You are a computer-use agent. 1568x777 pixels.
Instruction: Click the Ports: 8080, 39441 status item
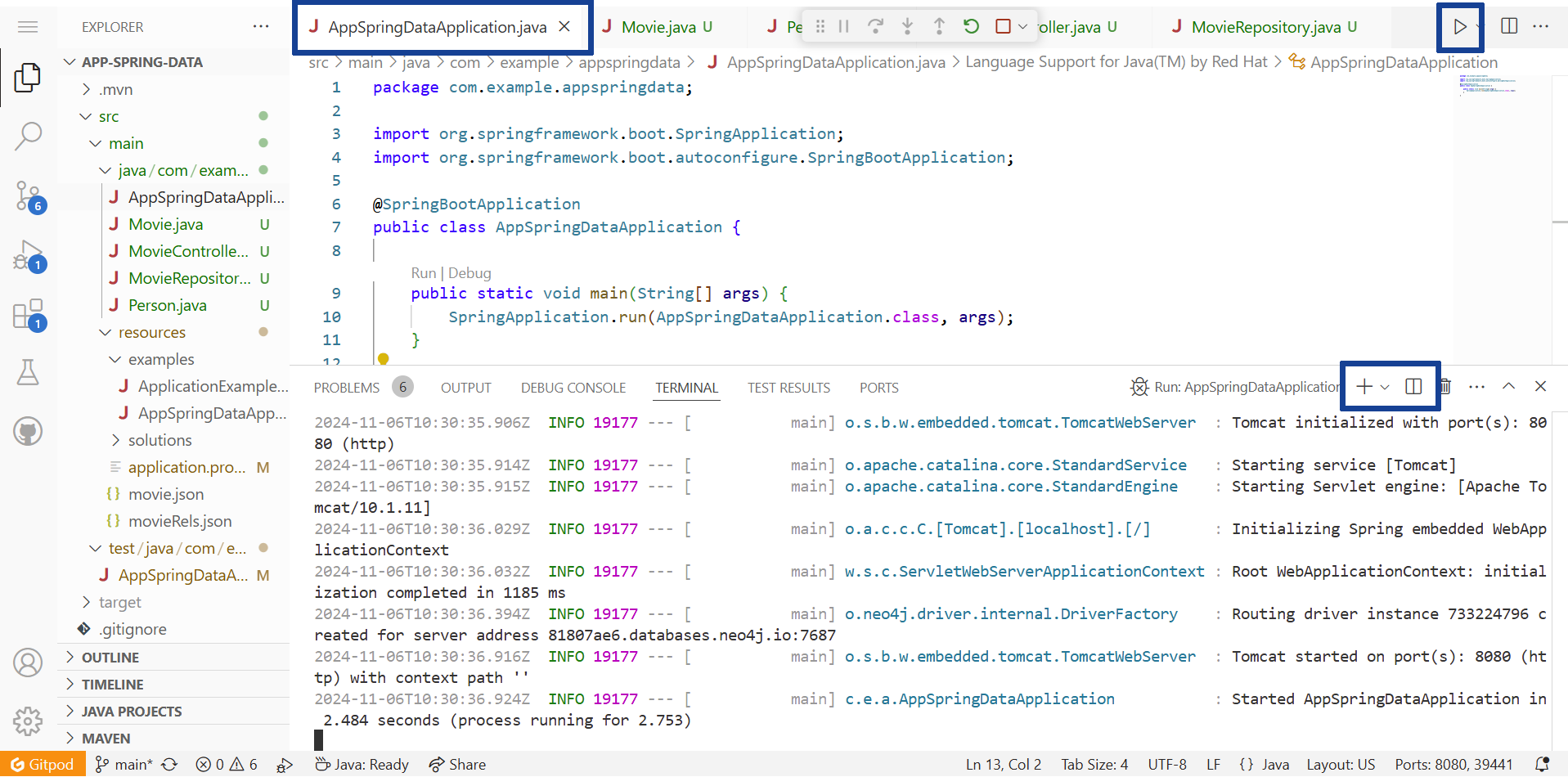pos(1453,764)
